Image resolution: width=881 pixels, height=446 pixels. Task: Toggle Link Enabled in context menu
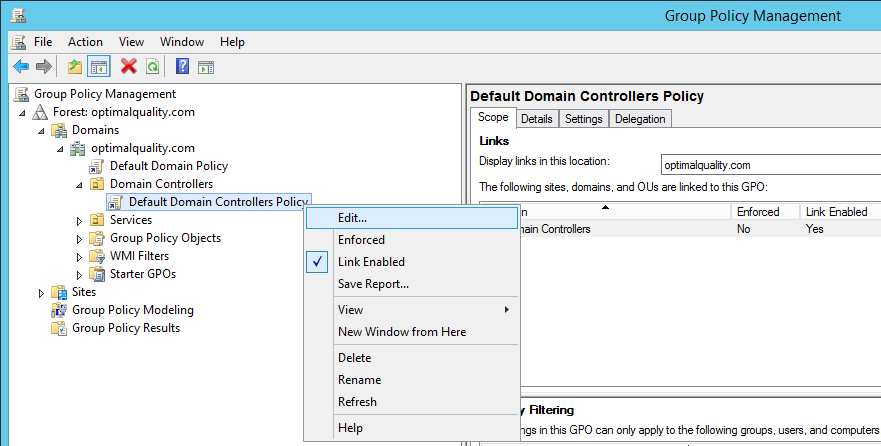pos(371,262)
